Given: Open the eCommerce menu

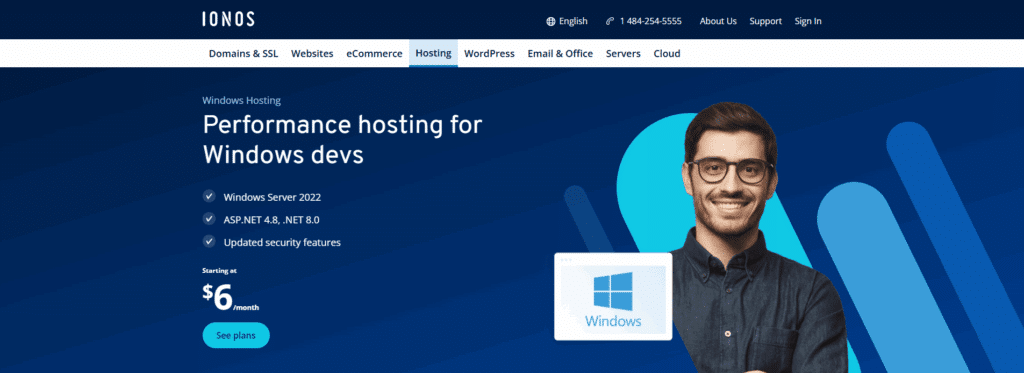Looking at the screenshot, I should [x=374, y=54].
